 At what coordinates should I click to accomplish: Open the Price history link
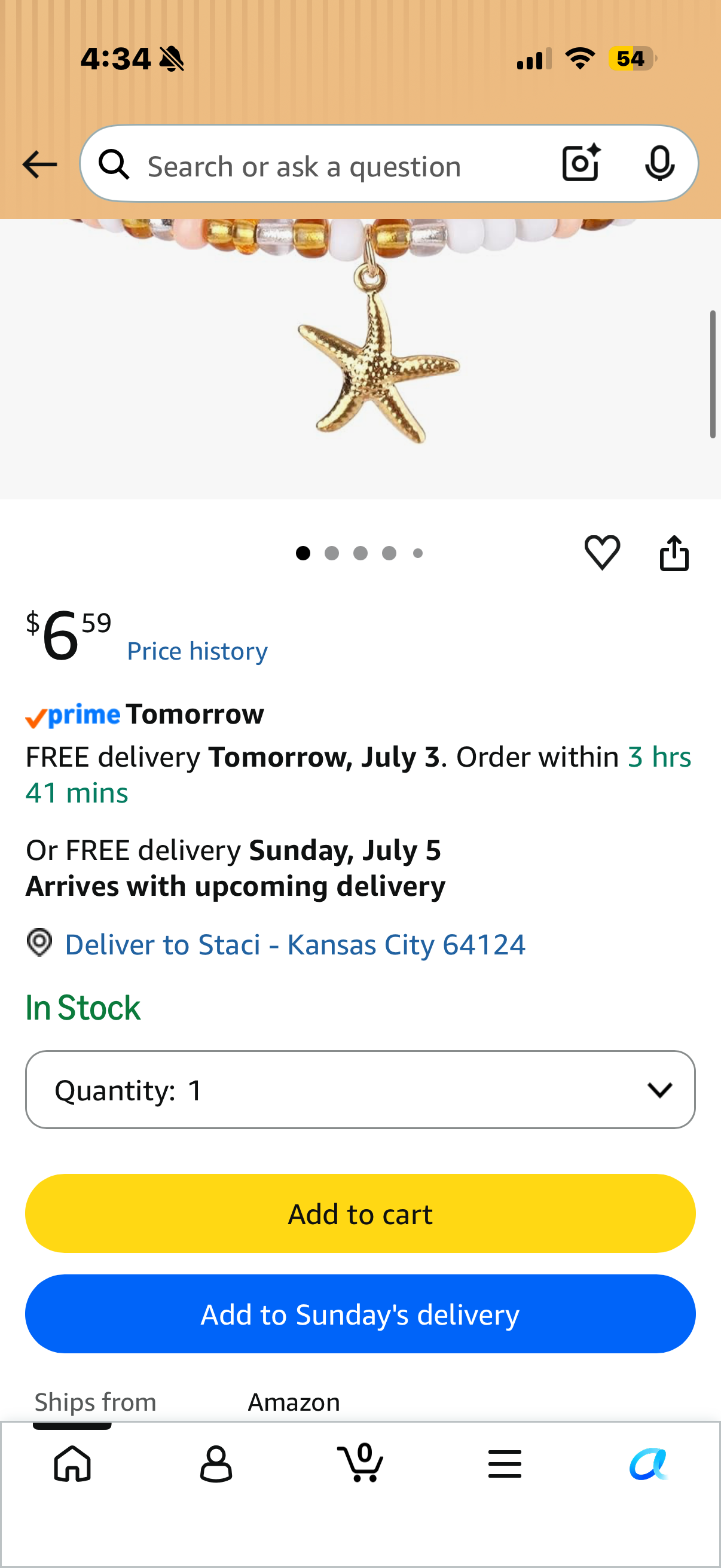(197, 651)
